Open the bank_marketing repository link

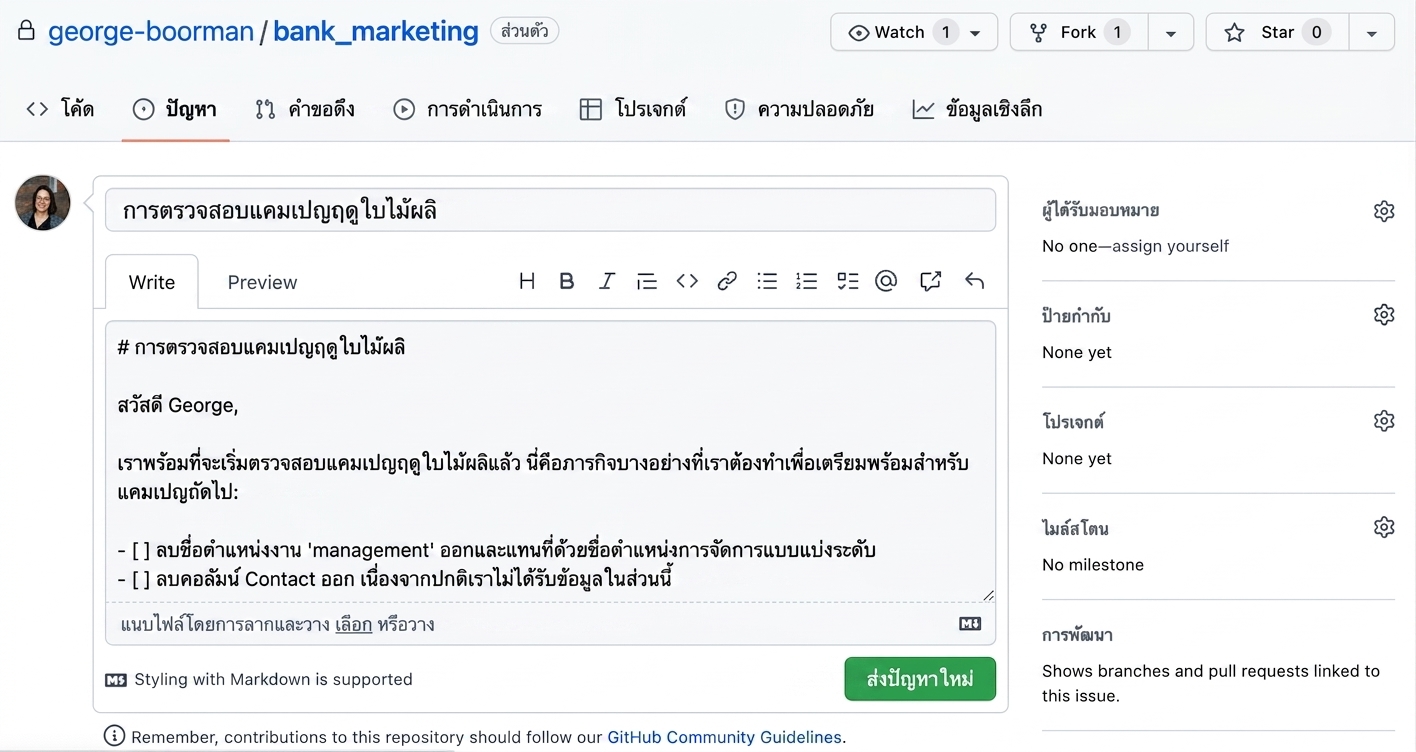[x=376, y=32]
